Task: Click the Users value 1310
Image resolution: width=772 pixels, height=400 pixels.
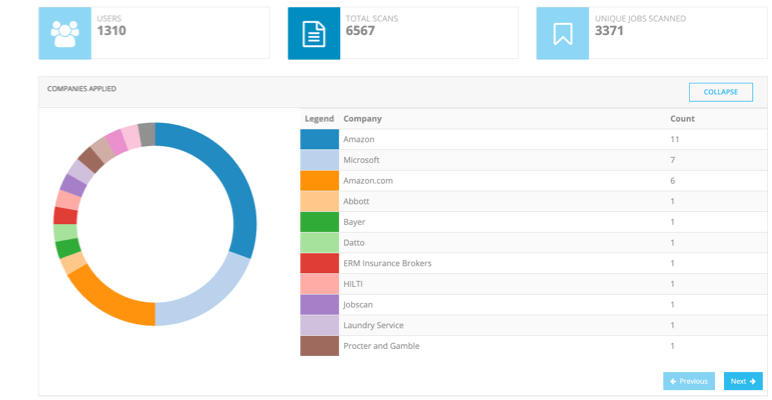Action: tap(111, 31)
